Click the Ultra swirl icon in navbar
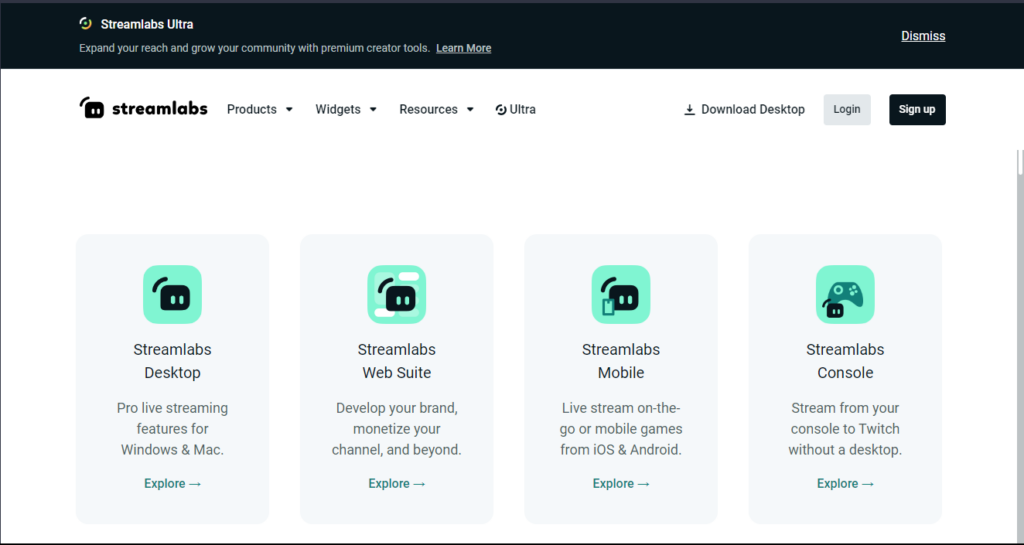This screenshot has height=545, width=1024. 501,110
